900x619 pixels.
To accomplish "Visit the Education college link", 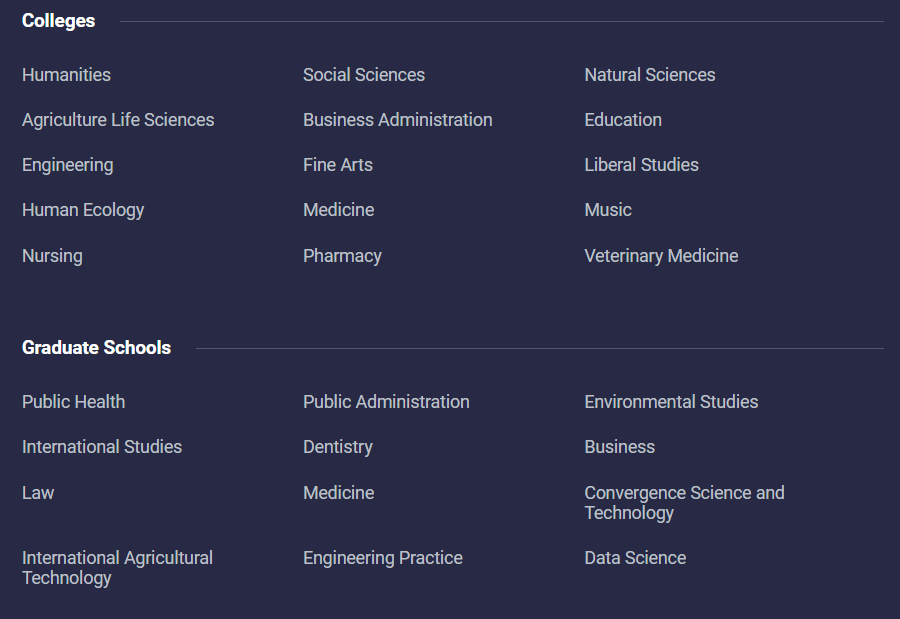I will [x=623, y=119].
